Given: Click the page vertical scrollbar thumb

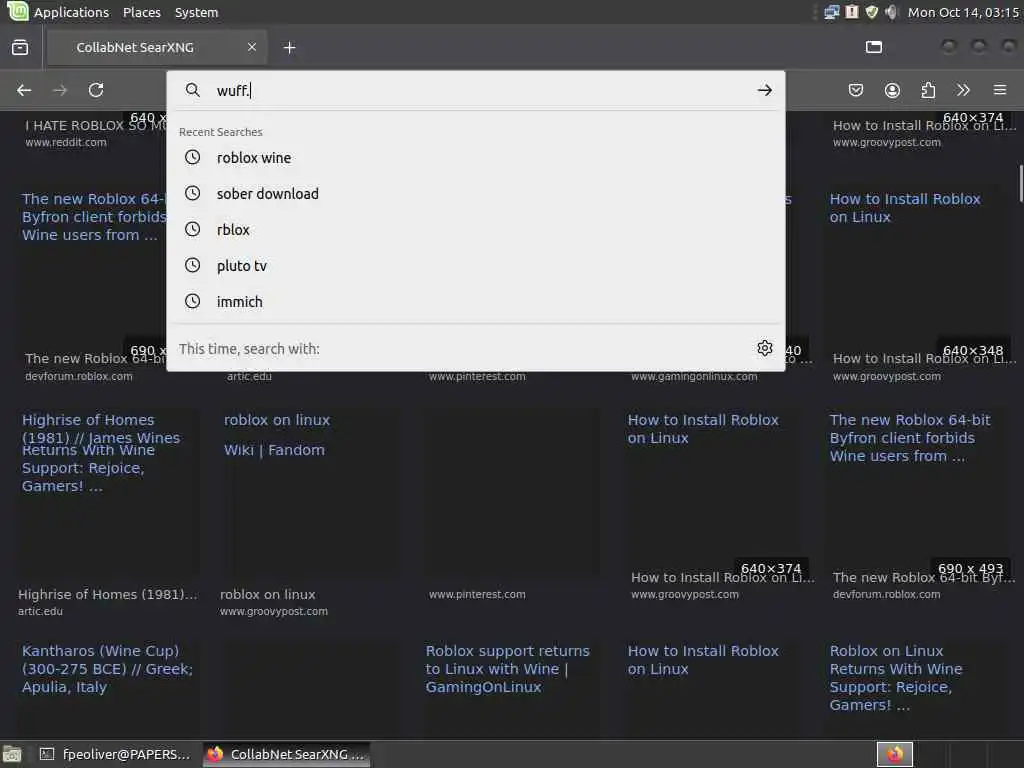Looking at the screenshot, I should click(1021, 184).
